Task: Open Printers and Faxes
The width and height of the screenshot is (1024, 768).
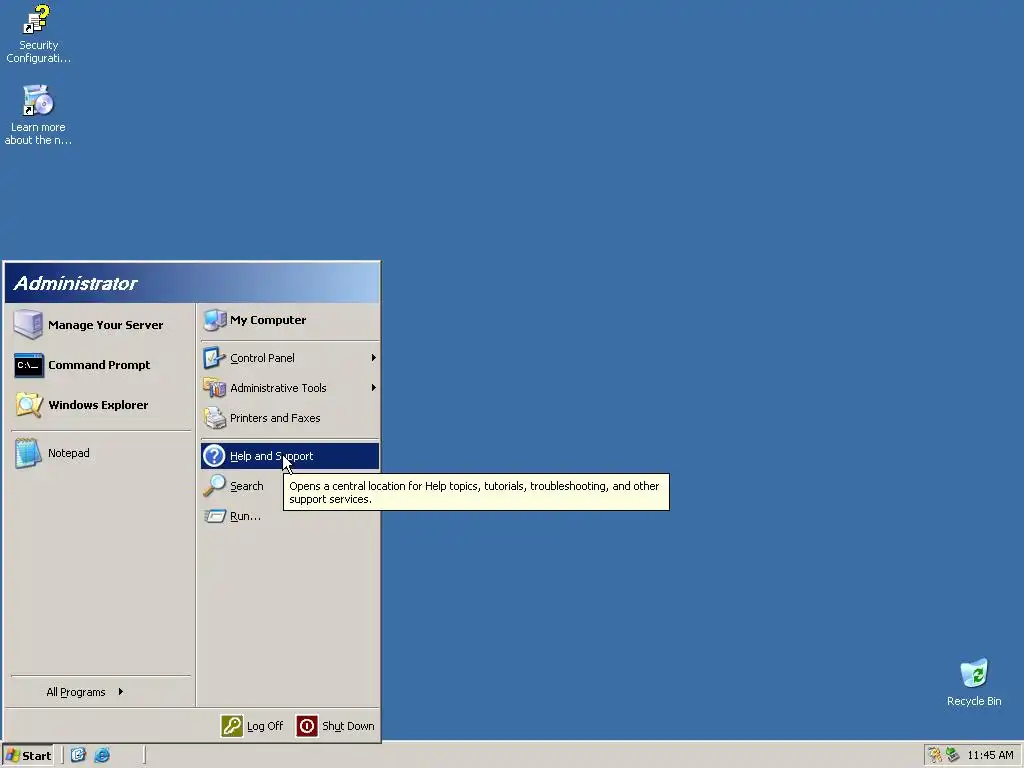Action: click(x=290, y=418)
